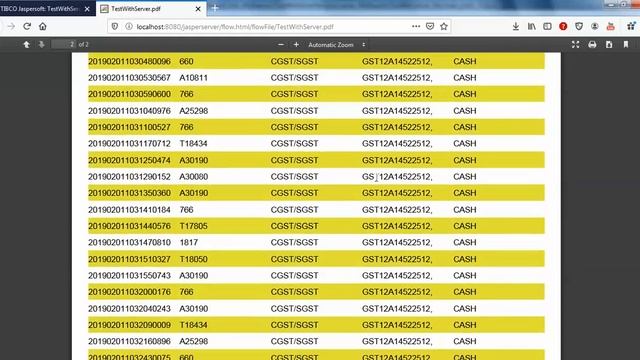Click the A30080 cell
The image size is (640, 360).
point(193,176)
